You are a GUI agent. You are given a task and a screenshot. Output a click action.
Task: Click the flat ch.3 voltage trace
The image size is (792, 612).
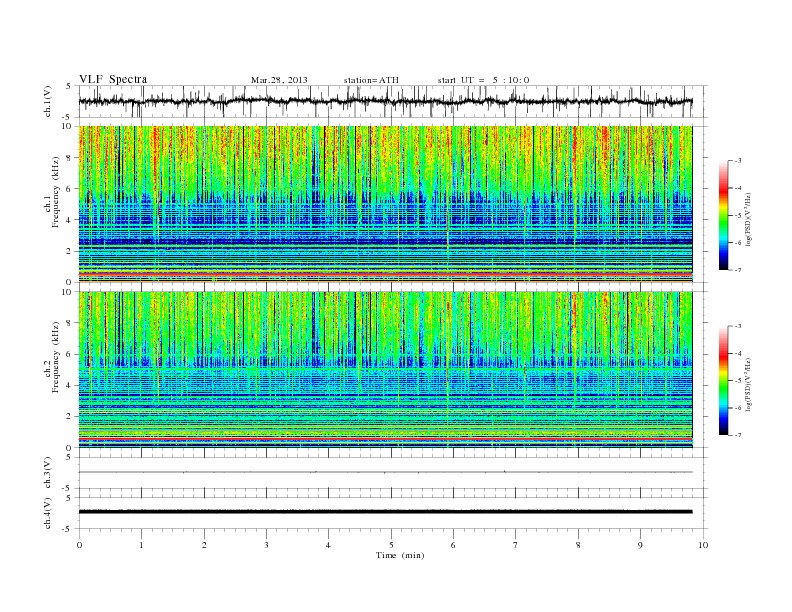(x=385, y=472)
